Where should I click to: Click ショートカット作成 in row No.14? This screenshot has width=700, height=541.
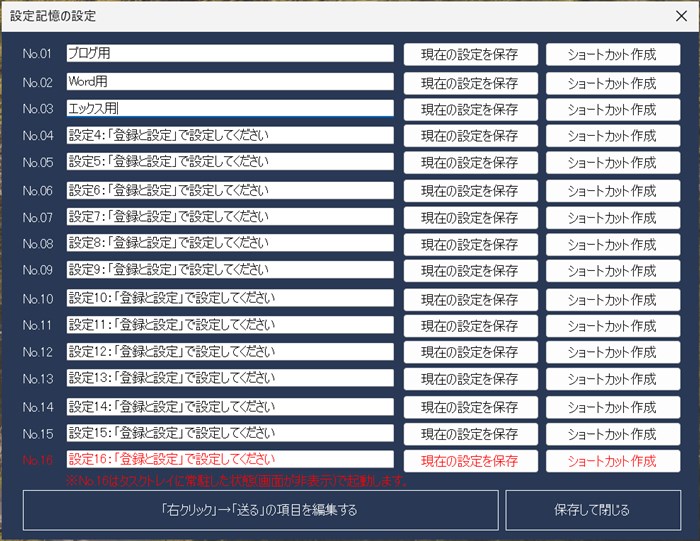[x=613, y=407]
